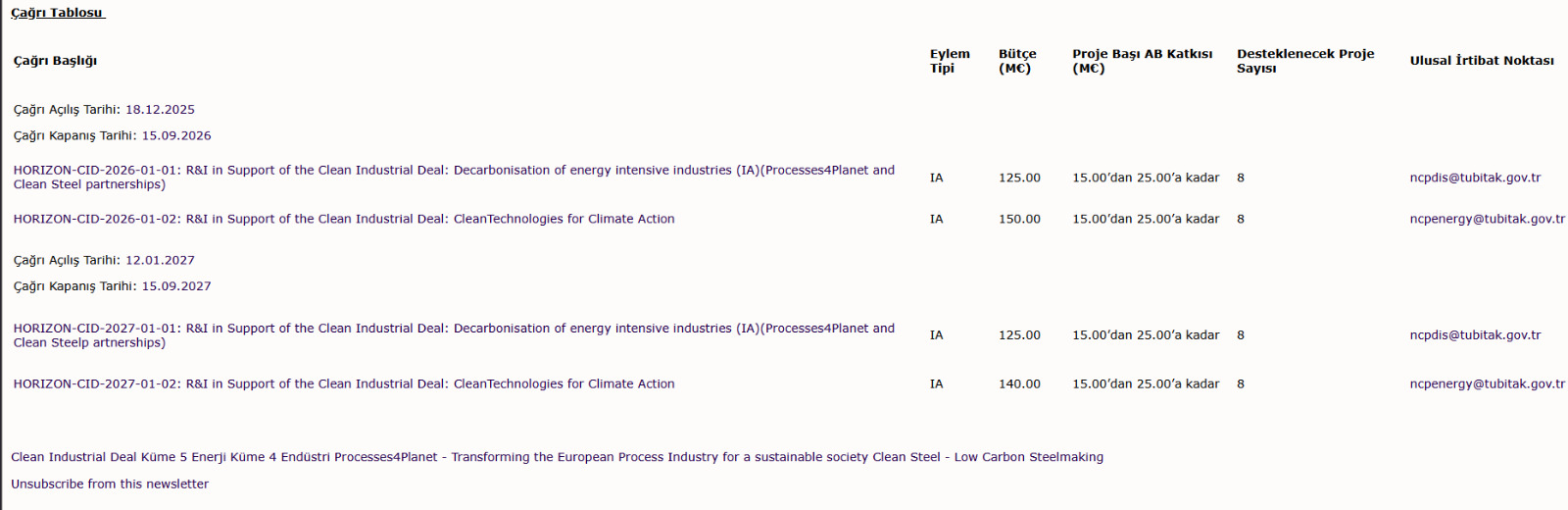Image resolution: width=1568 pixels, height=510 pixels.
Task: Click the 140.00 budget value
Action: point(1019,384)
